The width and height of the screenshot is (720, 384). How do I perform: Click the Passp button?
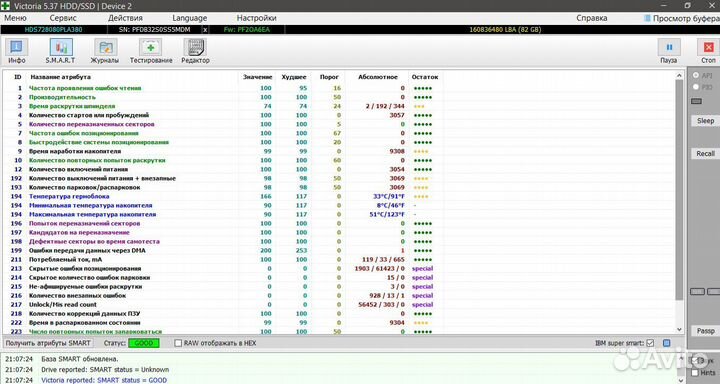coord(705,331)
